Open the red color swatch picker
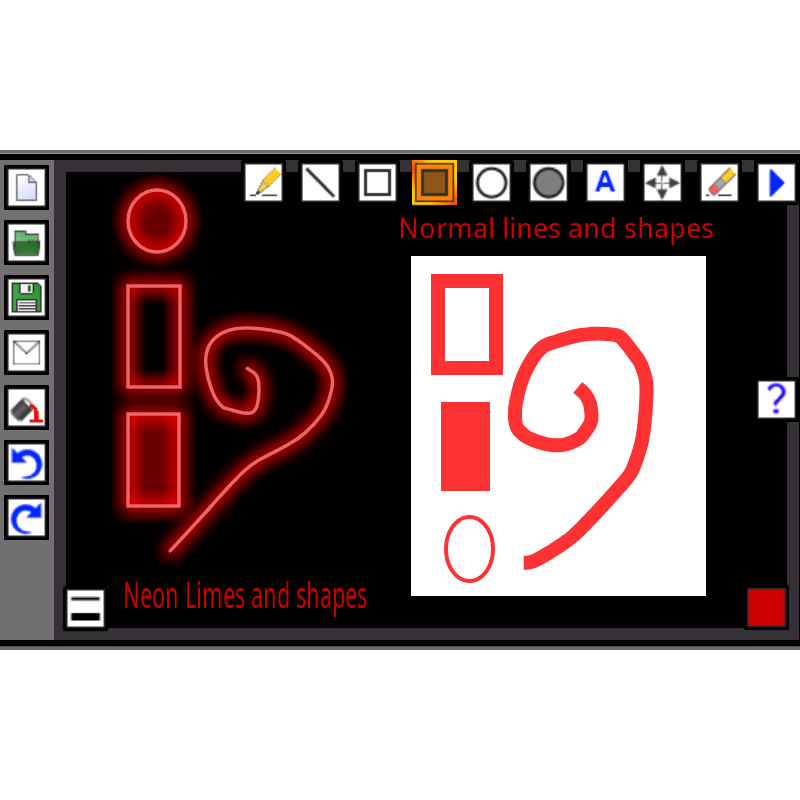 [766, 607]
